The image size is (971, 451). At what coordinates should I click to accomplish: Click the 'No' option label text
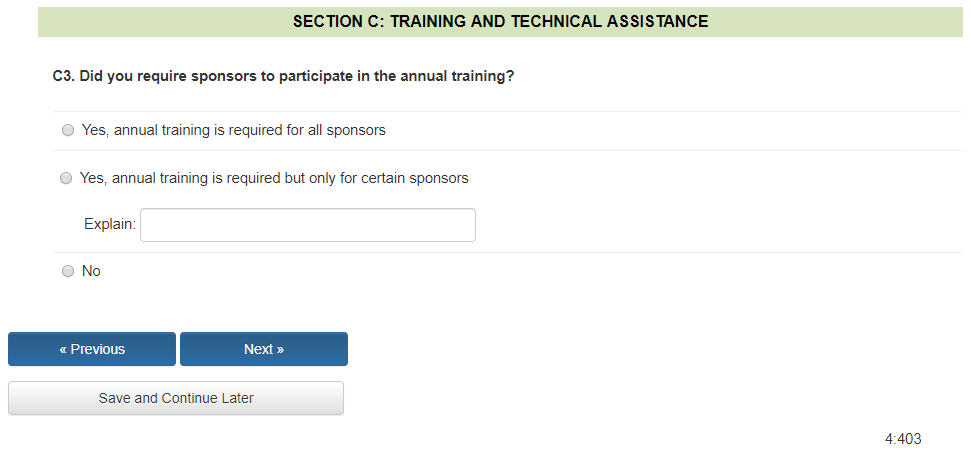pos(91,271)
